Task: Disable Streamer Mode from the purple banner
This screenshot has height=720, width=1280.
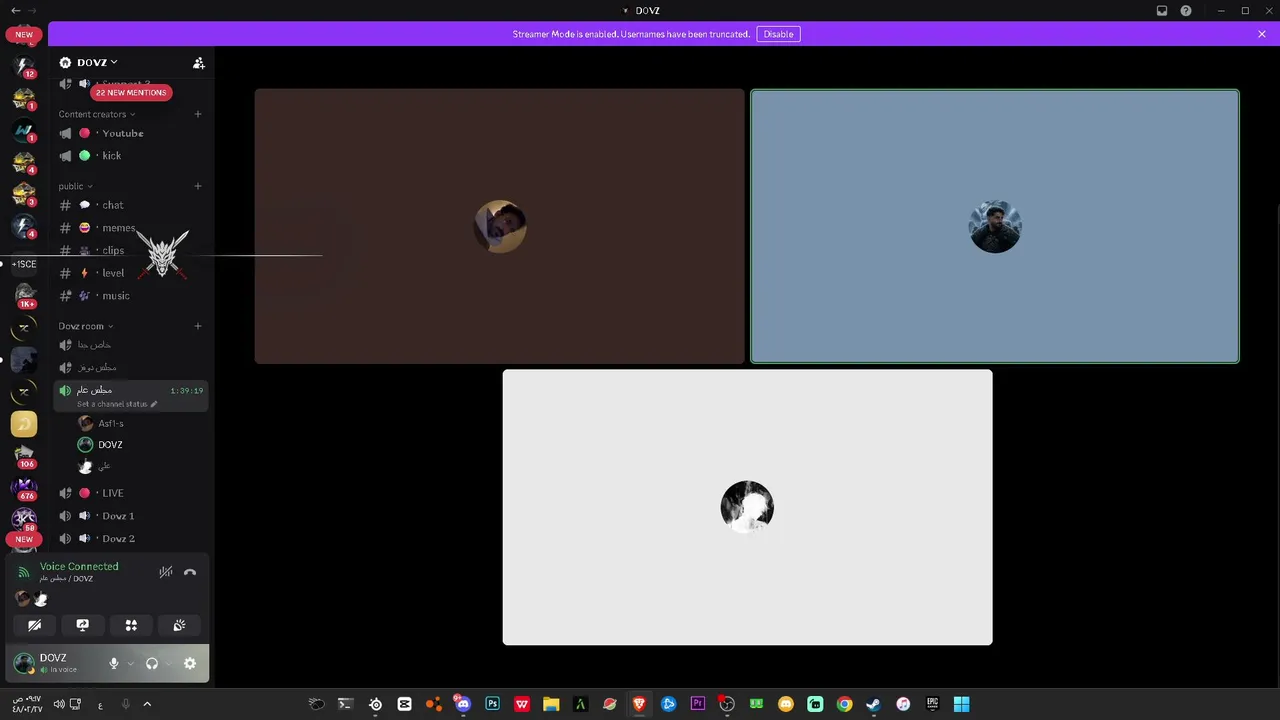Action: click(778, 34)
